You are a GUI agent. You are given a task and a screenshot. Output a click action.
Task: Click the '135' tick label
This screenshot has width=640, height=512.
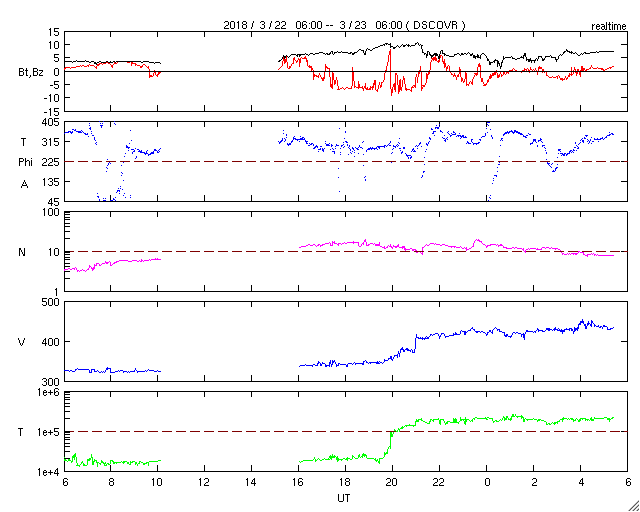51,182
